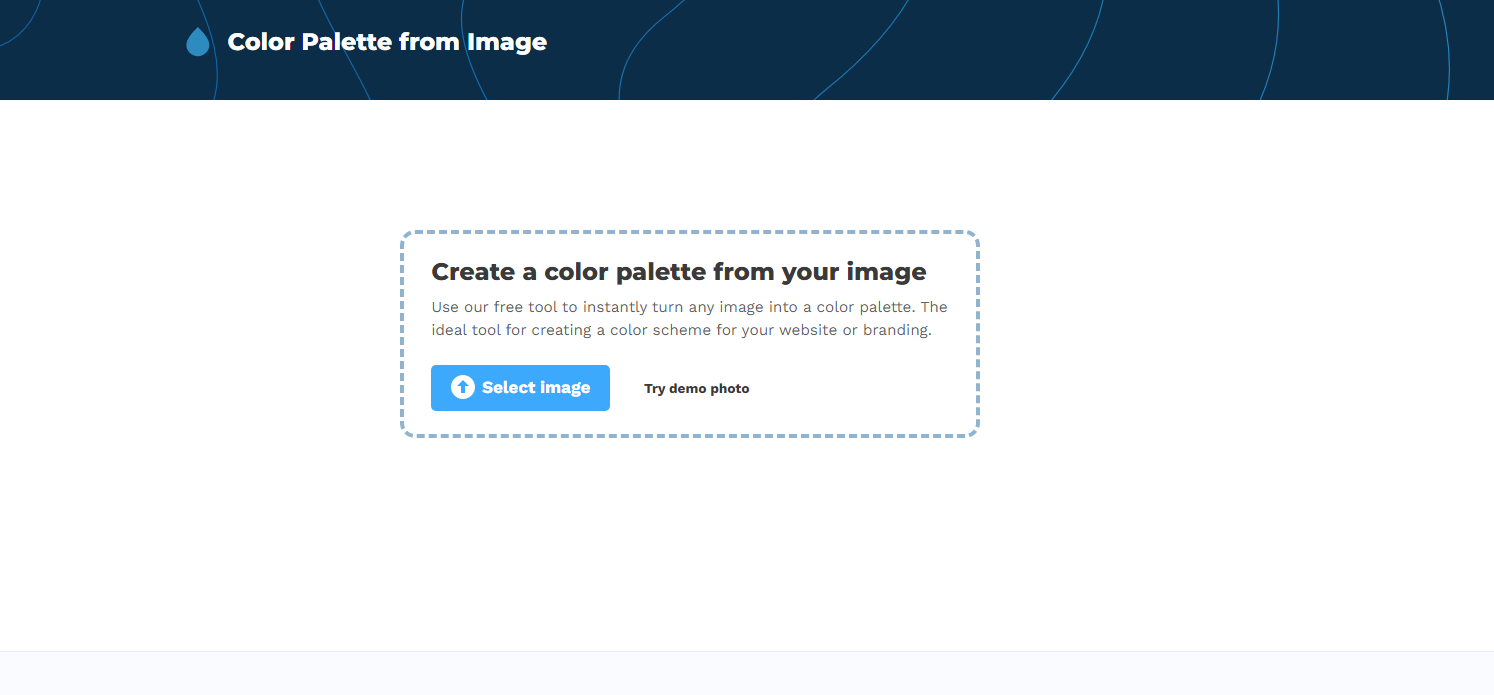
Task: Click the description text about the free tool
Action: 689,318
